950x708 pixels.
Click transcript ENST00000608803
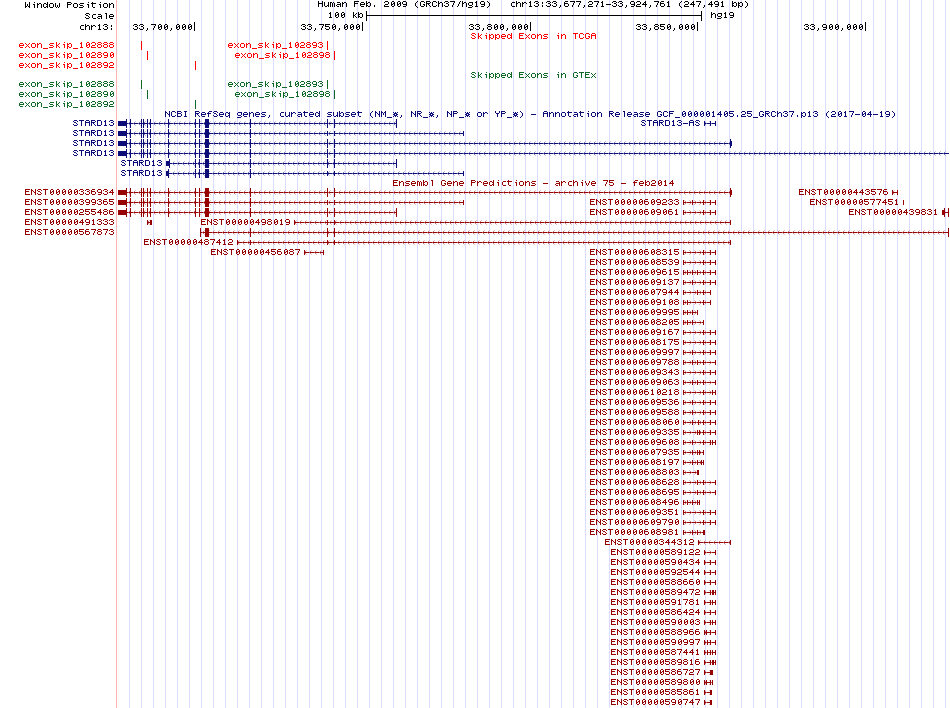[x=634, y=472]
